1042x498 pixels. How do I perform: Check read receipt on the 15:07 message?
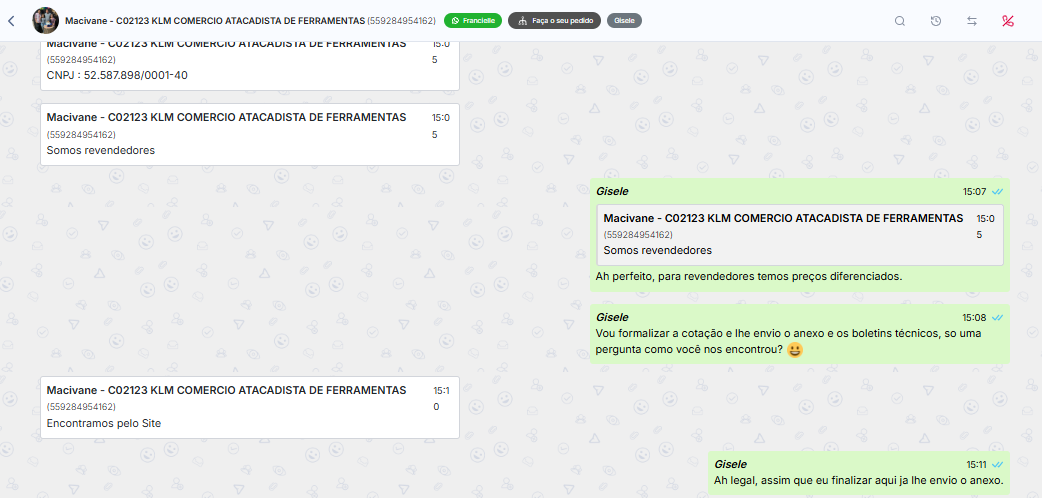click(x=997, y=191)
